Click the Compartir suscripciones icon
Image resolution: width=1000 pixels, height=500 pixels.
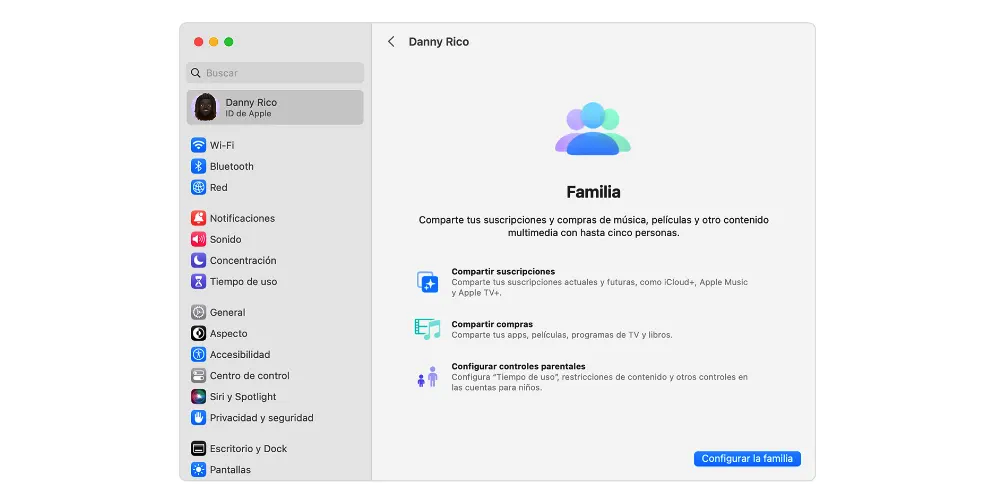coord(427,282)
